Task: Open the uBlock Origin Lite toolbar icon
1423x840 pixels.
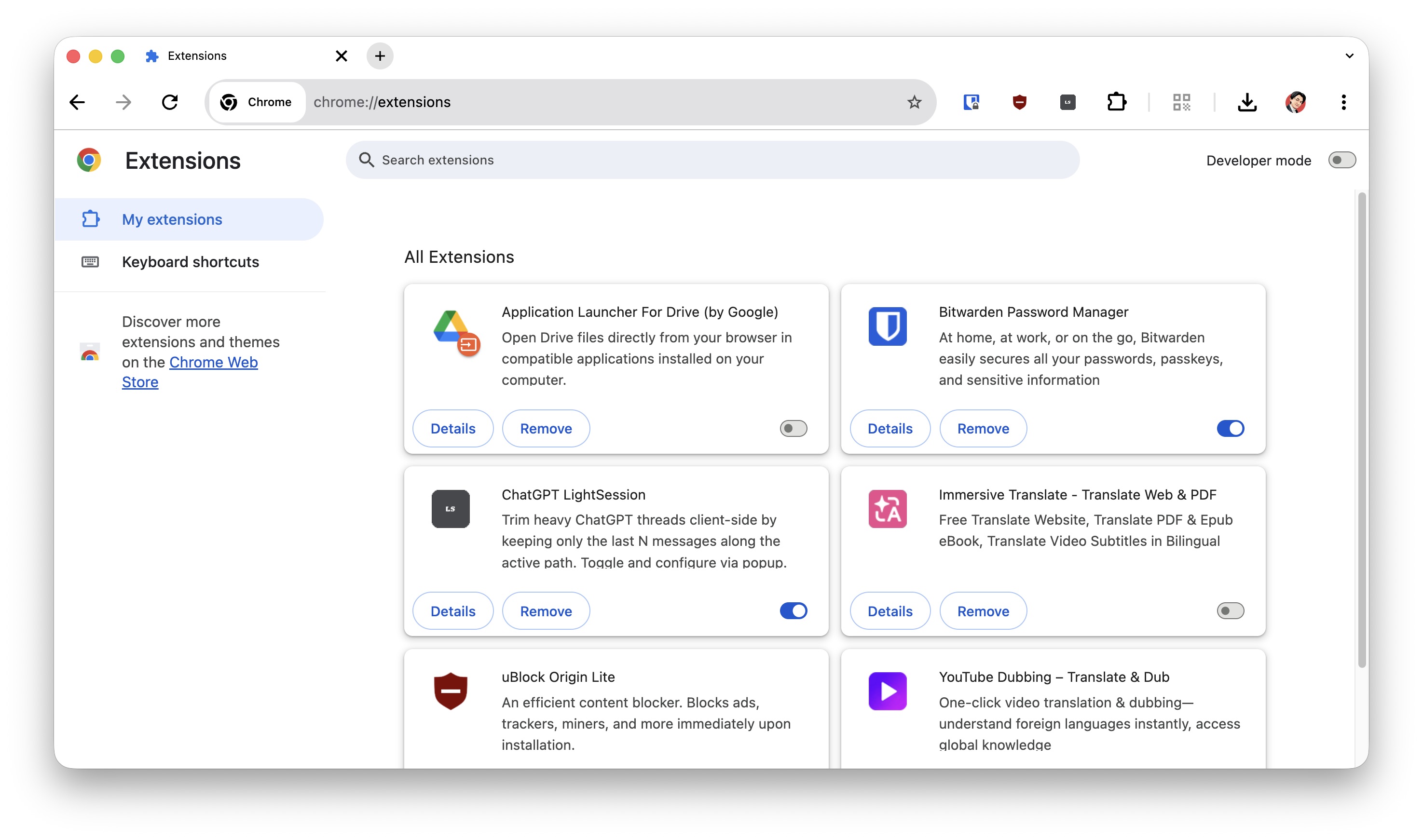Action: pyautogui.click(x=1019, y=102)
